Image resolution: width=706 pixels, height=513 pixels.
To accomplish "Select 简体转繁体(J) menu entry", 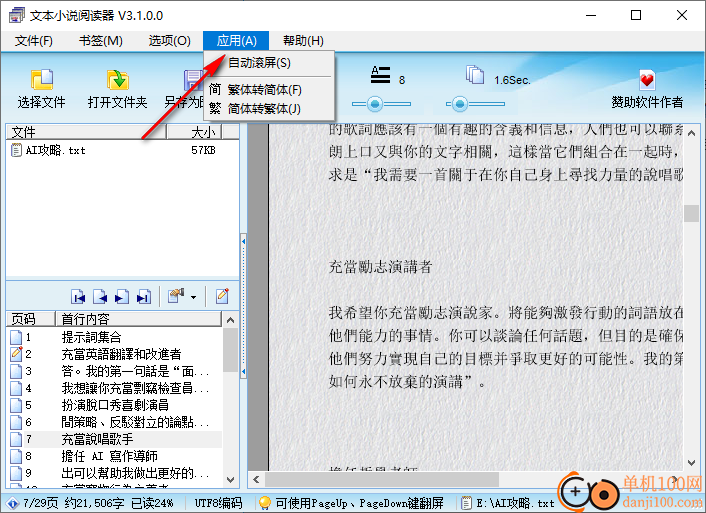I will (269, 109).
